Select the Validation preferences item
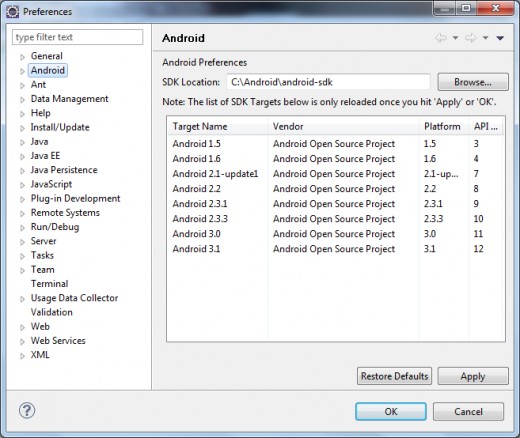This screenshot has height=438, width=520. click(52, 312)
